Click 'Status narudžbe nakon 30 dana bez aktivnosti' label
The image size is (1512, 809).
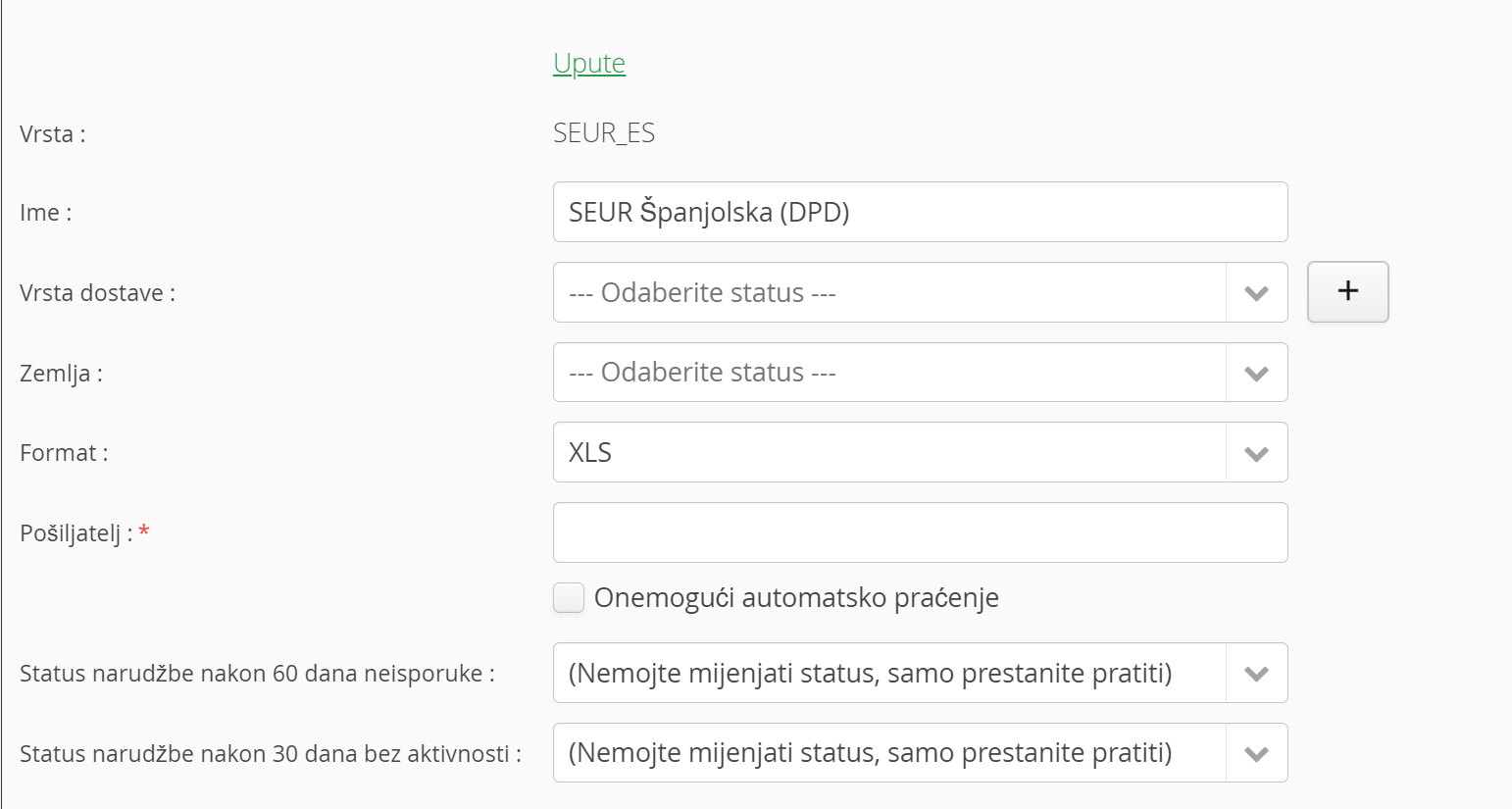click(x=271, y=754)
